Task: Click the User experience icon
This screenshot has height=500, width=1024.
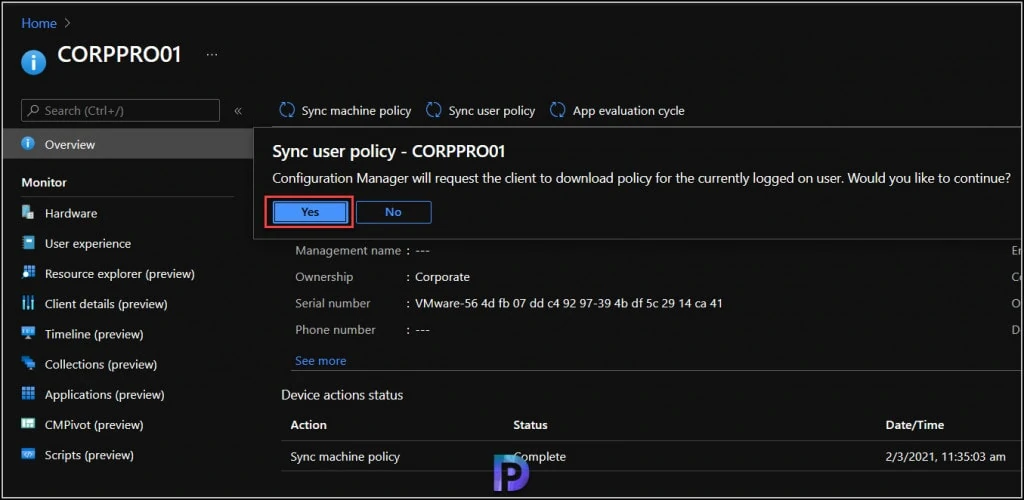Action: click(28, 243)
